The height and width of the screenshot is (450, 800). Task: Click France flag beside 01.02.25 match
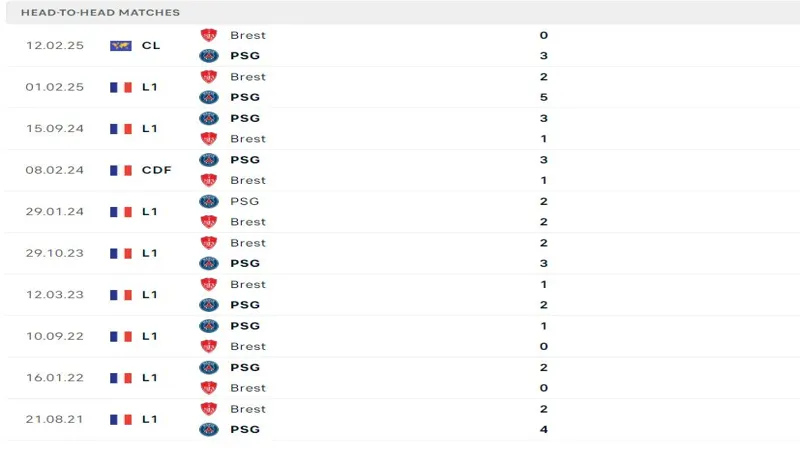click(x=121, y=87)
